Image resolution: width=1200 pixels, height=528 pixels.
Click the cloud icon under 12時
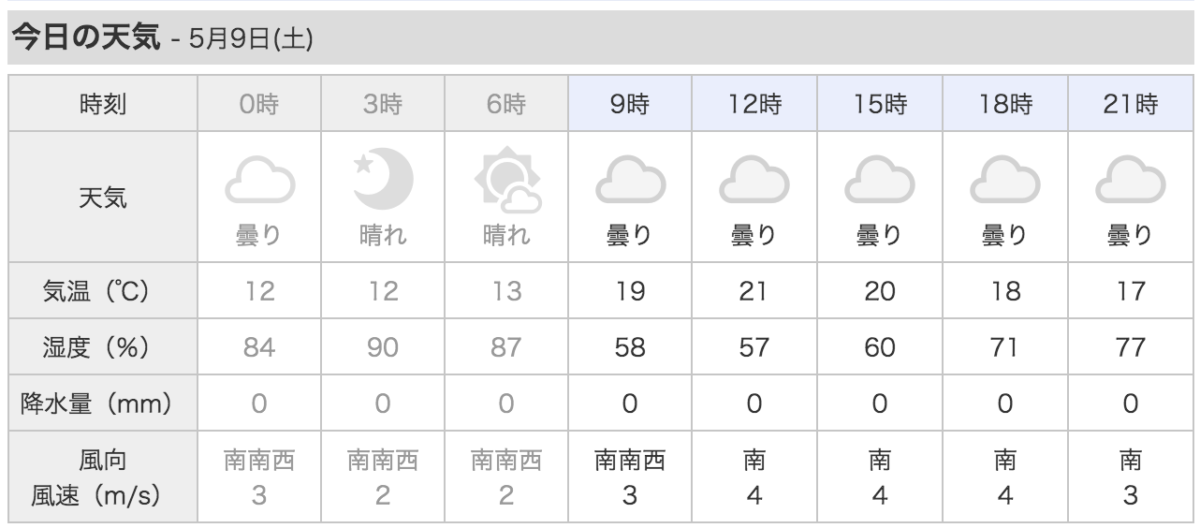(x=755, y=181)
